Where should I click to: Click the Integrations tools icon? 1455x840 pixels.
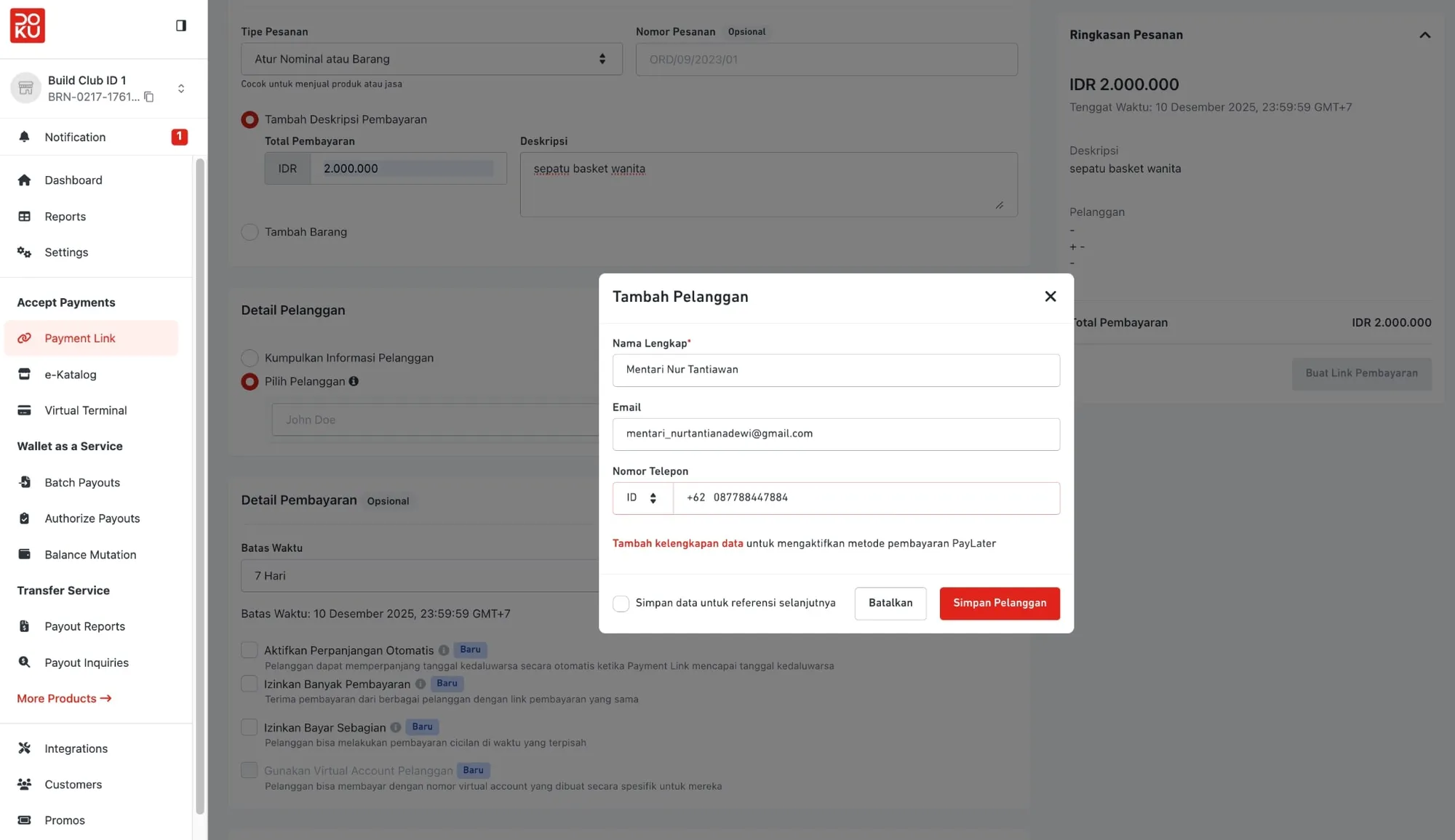pos(24,748)
